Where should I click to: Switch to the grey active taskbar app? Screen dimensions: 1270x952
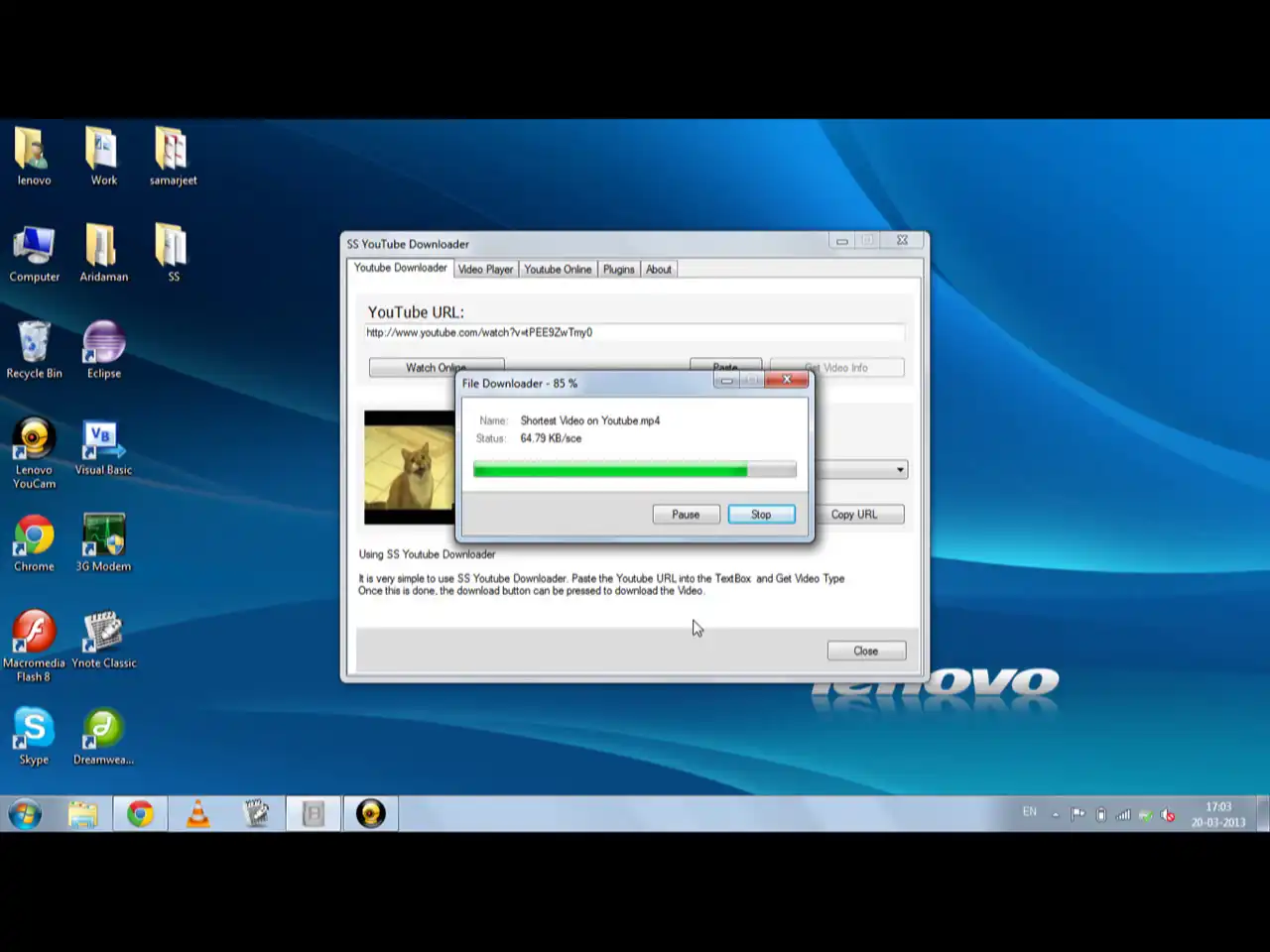pos(314,814)
